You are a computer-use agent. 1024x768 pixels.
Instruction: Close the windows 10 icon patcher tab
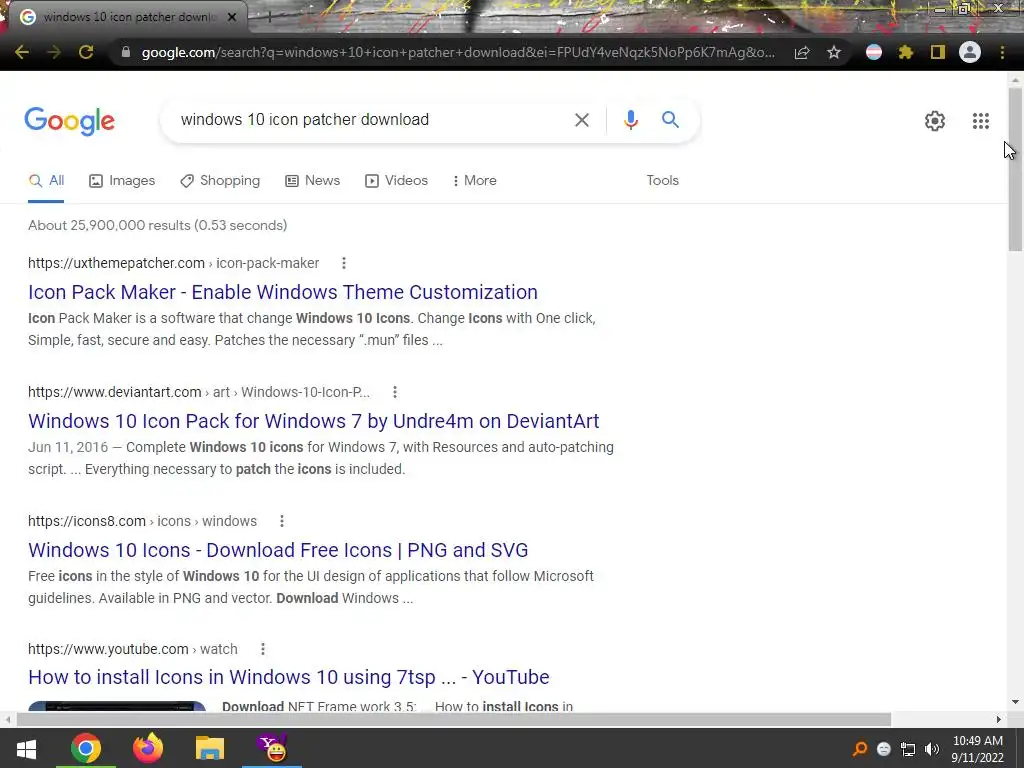click(x=232, y=17)
